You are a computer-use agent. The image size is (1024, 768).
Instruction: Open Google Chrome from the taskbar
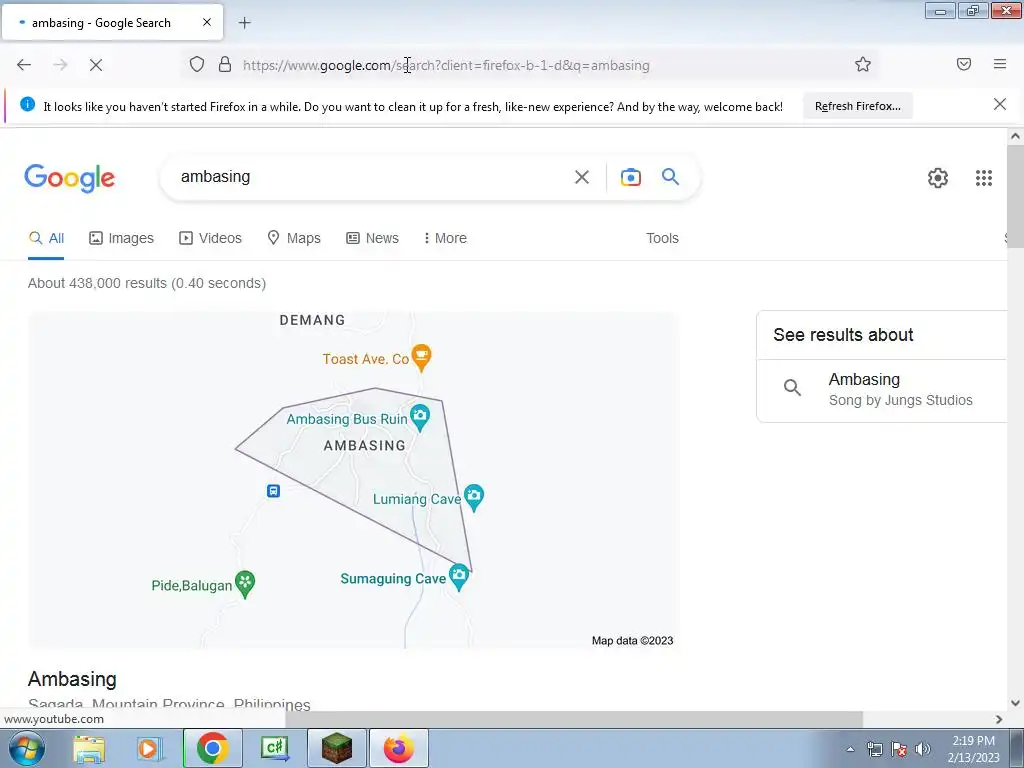pyautogui.click(x=212, y=748)
